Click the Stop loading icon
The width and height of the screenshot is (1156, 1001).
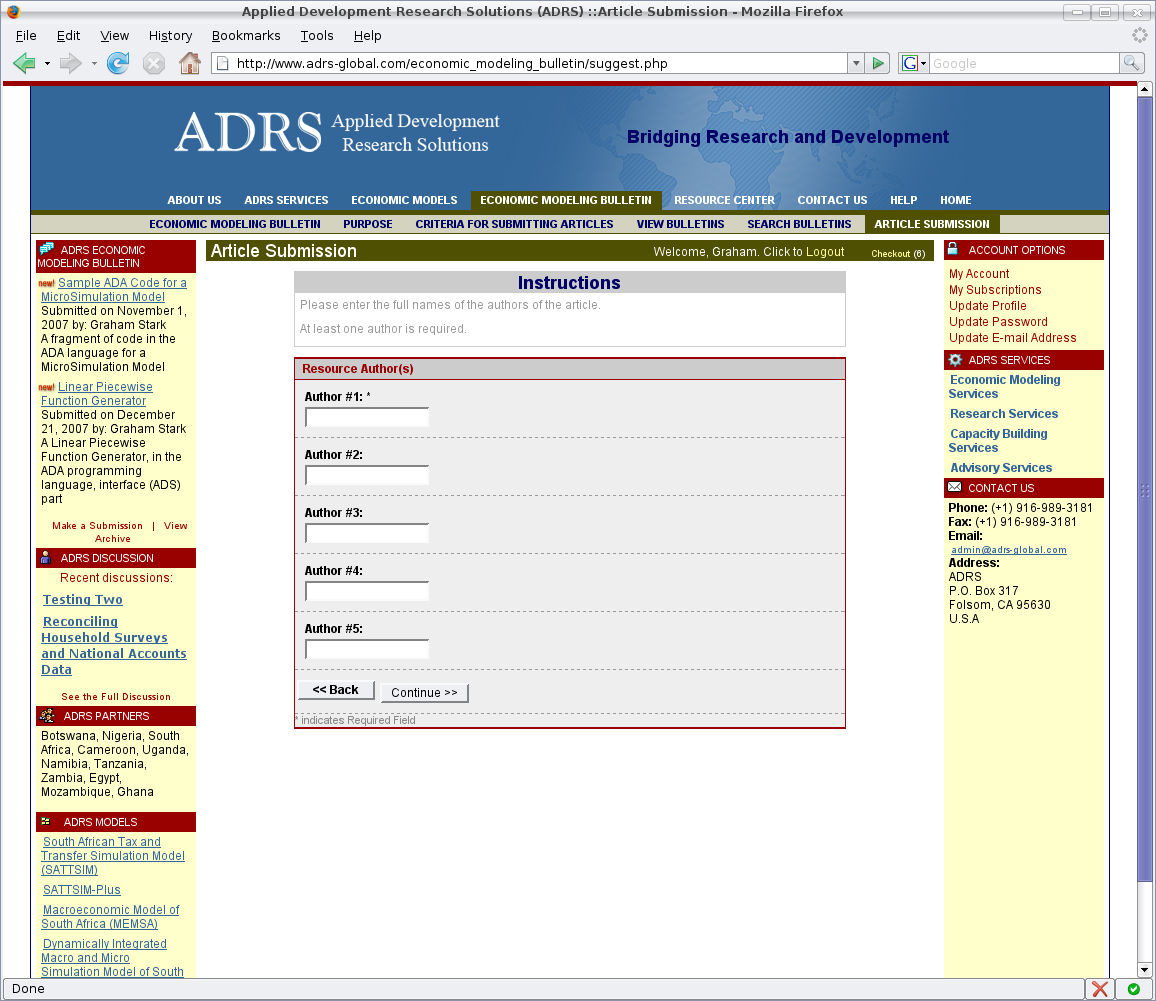[x=154, y=64]
